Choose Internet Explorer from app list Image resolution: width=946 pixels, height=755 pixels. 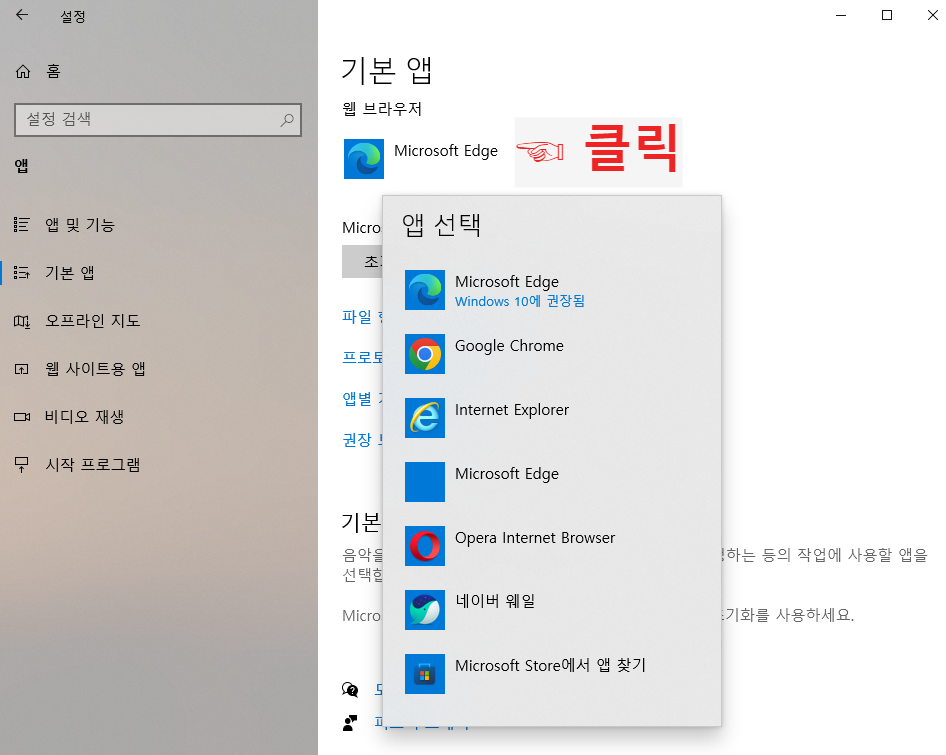pos(512,410)
